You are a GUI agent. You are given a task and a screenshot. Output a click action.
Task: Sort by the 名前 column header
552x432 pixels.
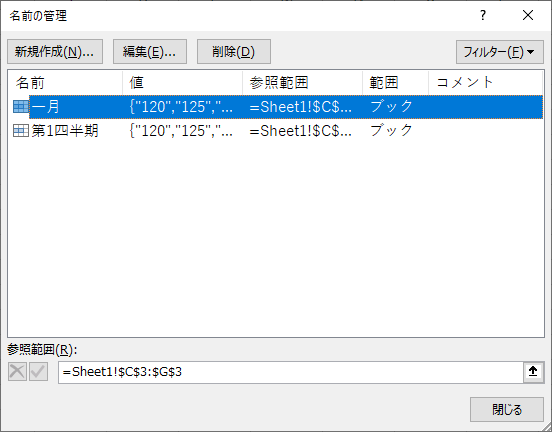(x=65, y=83)
